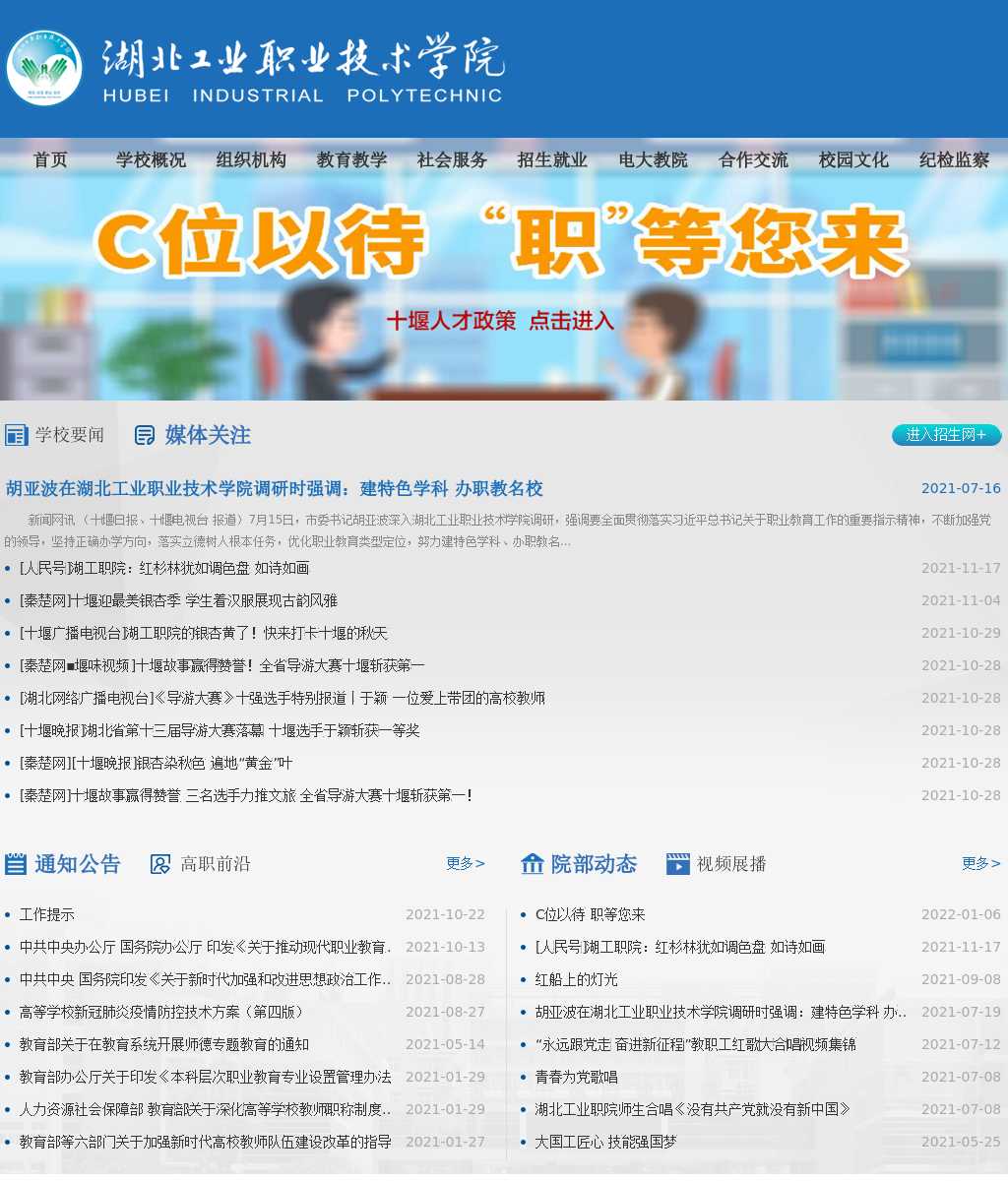
Task: Click the 高职前沿 search-document icon
Action: point(160,864)
